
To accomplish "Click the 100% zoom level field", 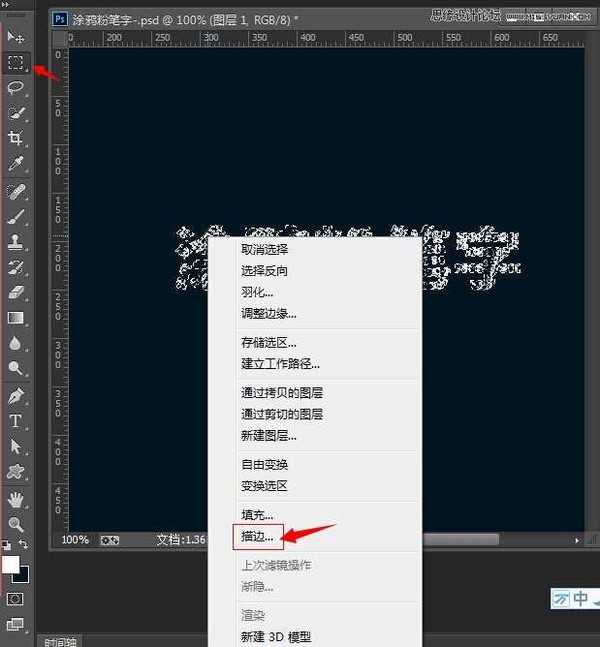I will (x=75, y=540).
